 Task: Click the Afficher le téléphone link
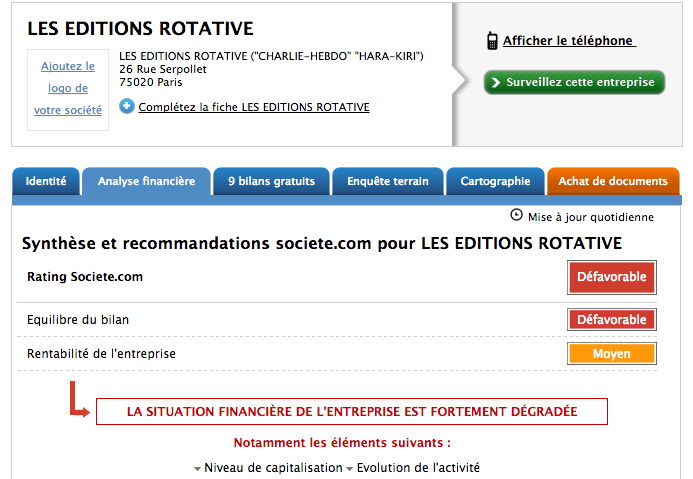point(569,41)
